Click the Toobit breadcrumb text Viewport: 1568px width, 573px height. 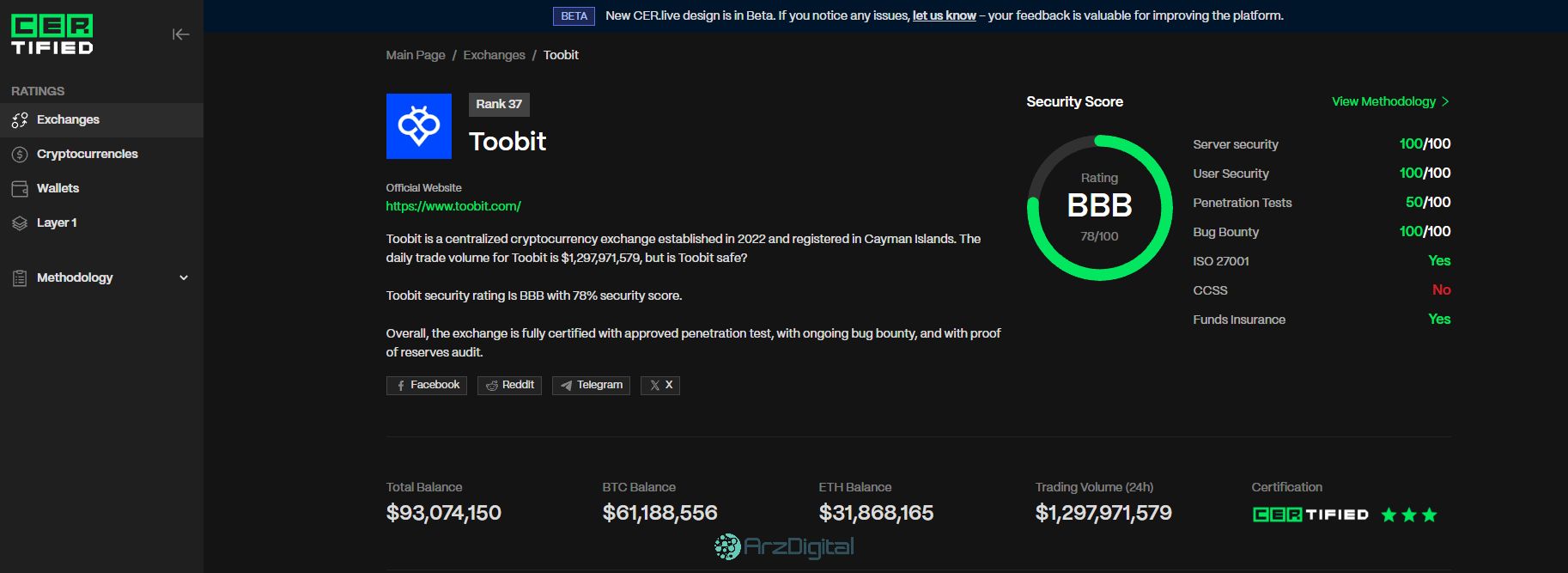(561, 55)
